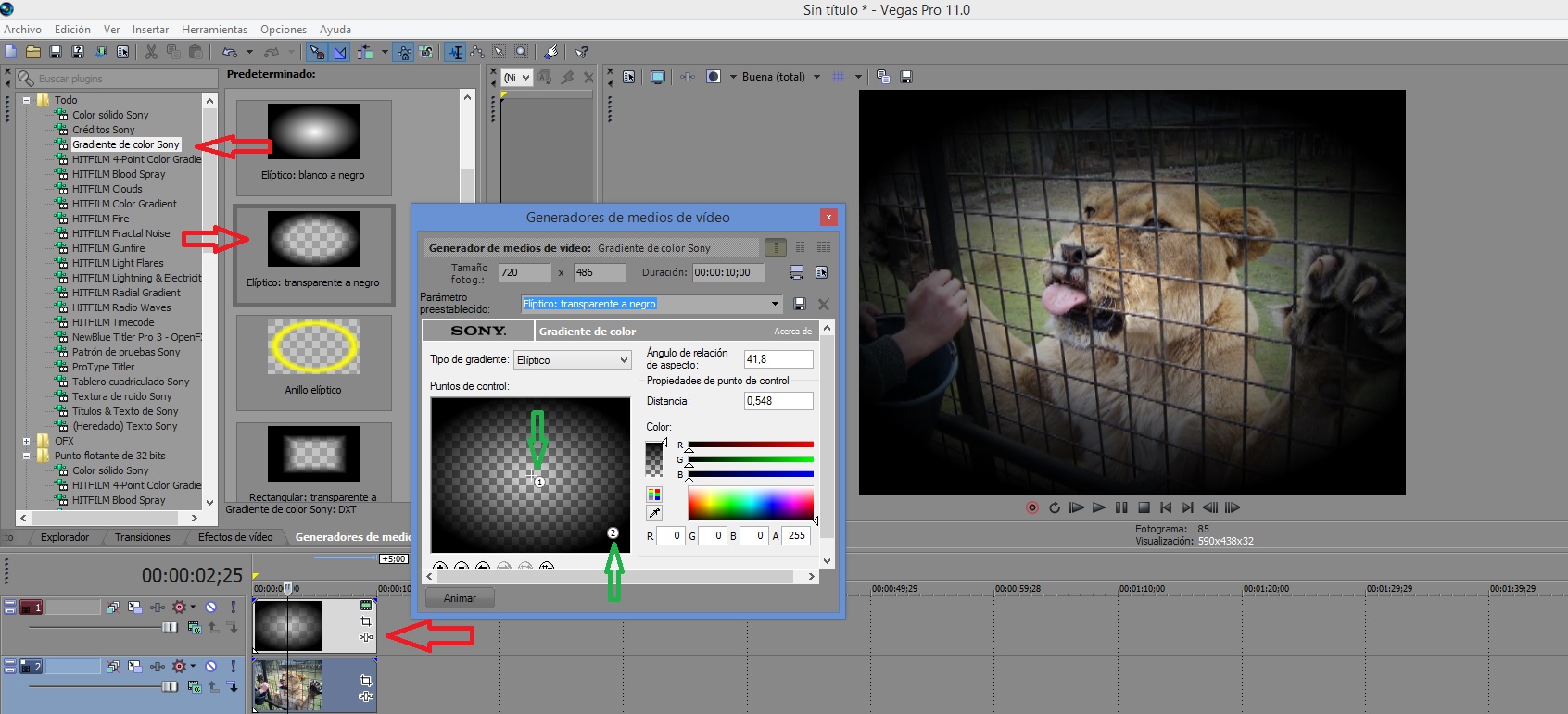Click the Open project folder icon
The width and height of the screenshot is (1568, 714).
pos(33,52)
